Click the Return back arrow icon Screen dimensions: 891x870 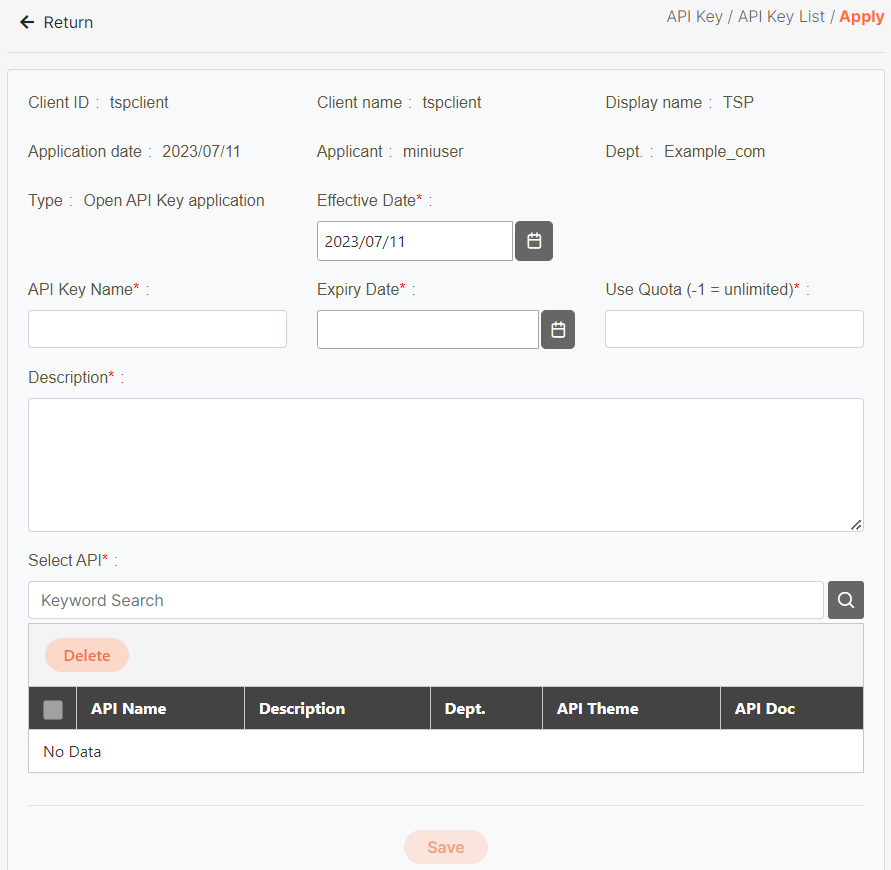click(27, 22)
